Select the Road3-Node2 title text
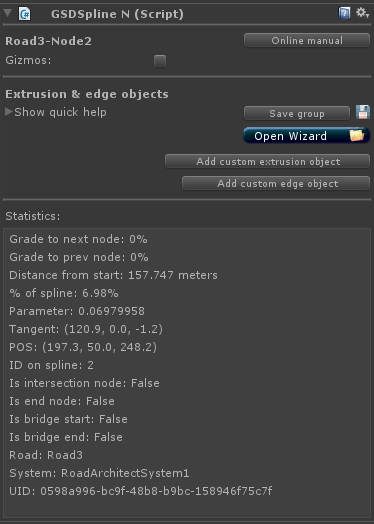This screenshot has height=524, width=374. (48, 41)
